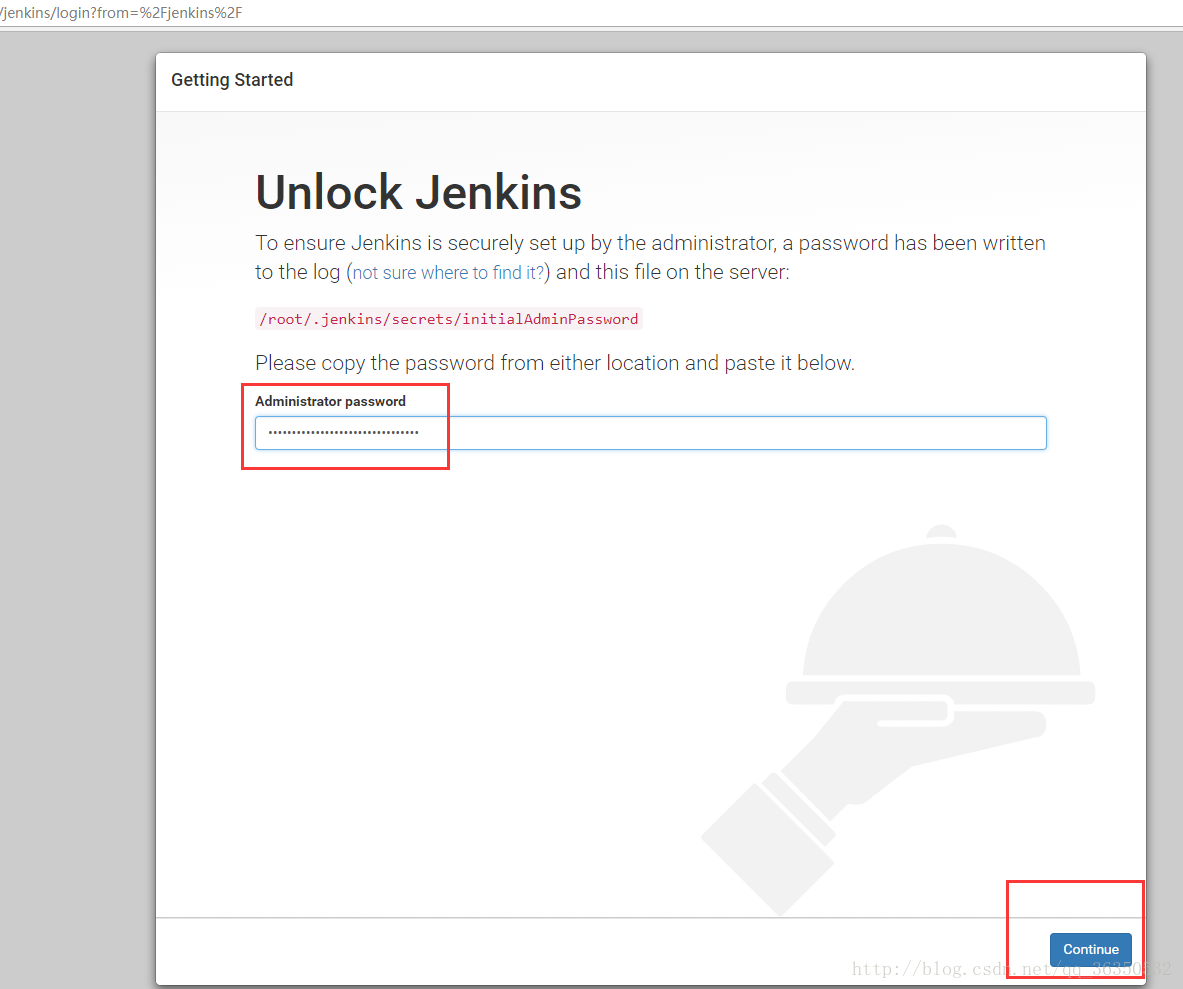Click the Continue button
The width and height of the screenshot is (1183, 989).
point(1090,949)
